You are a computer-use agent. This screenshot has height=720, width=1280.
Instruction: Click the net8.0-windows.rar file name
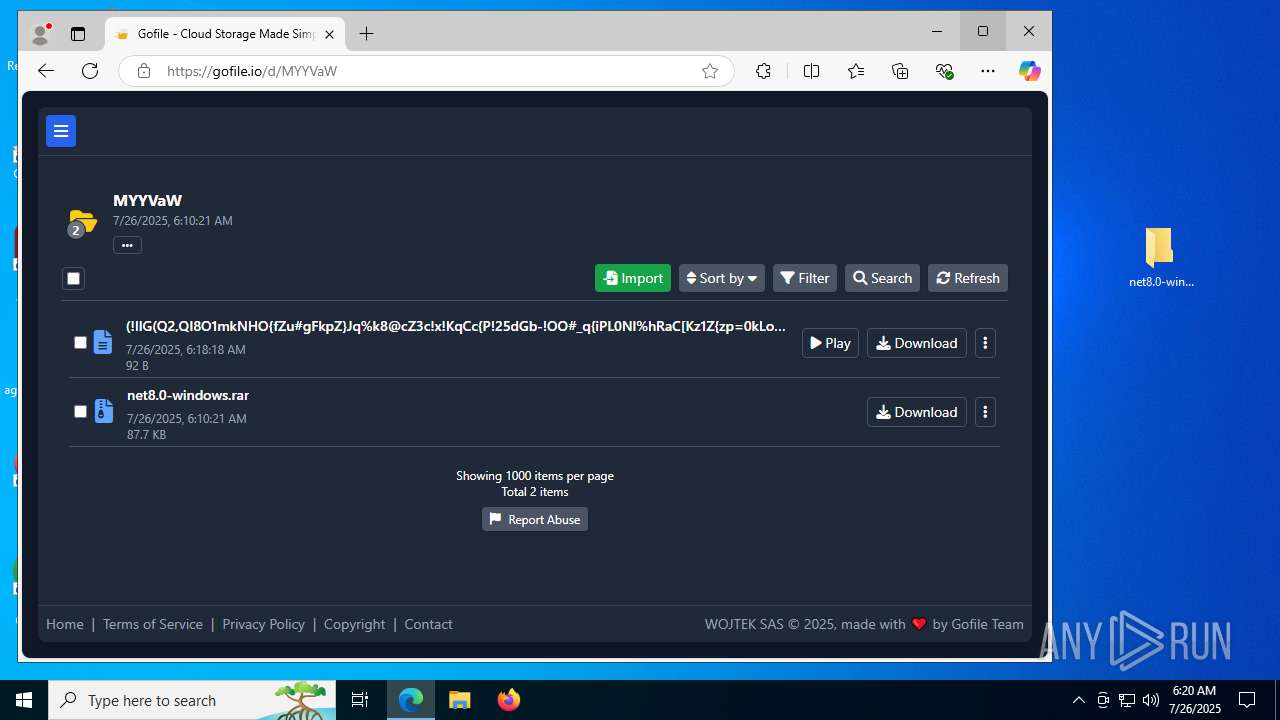188,395
